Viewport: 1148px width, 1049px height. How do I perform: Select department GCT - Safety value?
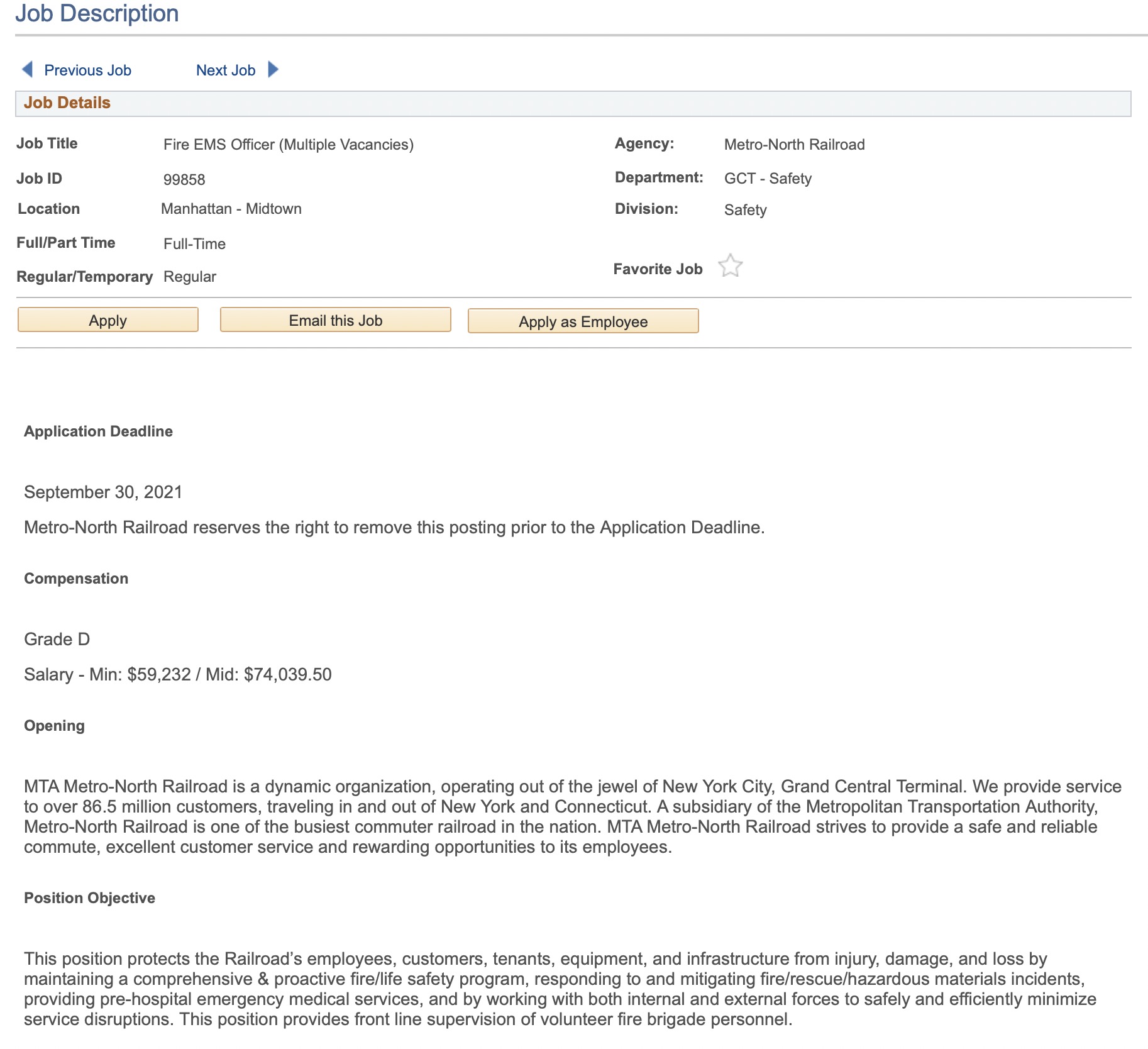768,179
